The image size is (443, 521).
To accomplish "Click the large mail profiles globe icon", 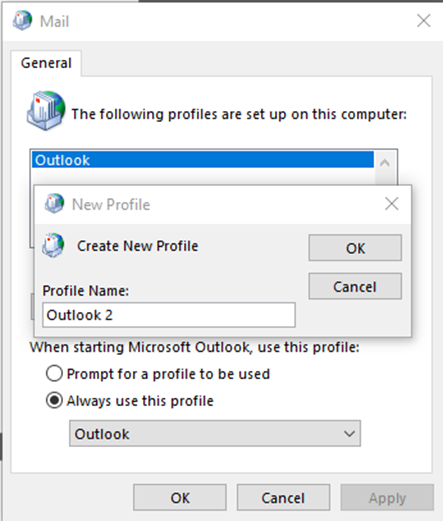I will tap(46, 110).
